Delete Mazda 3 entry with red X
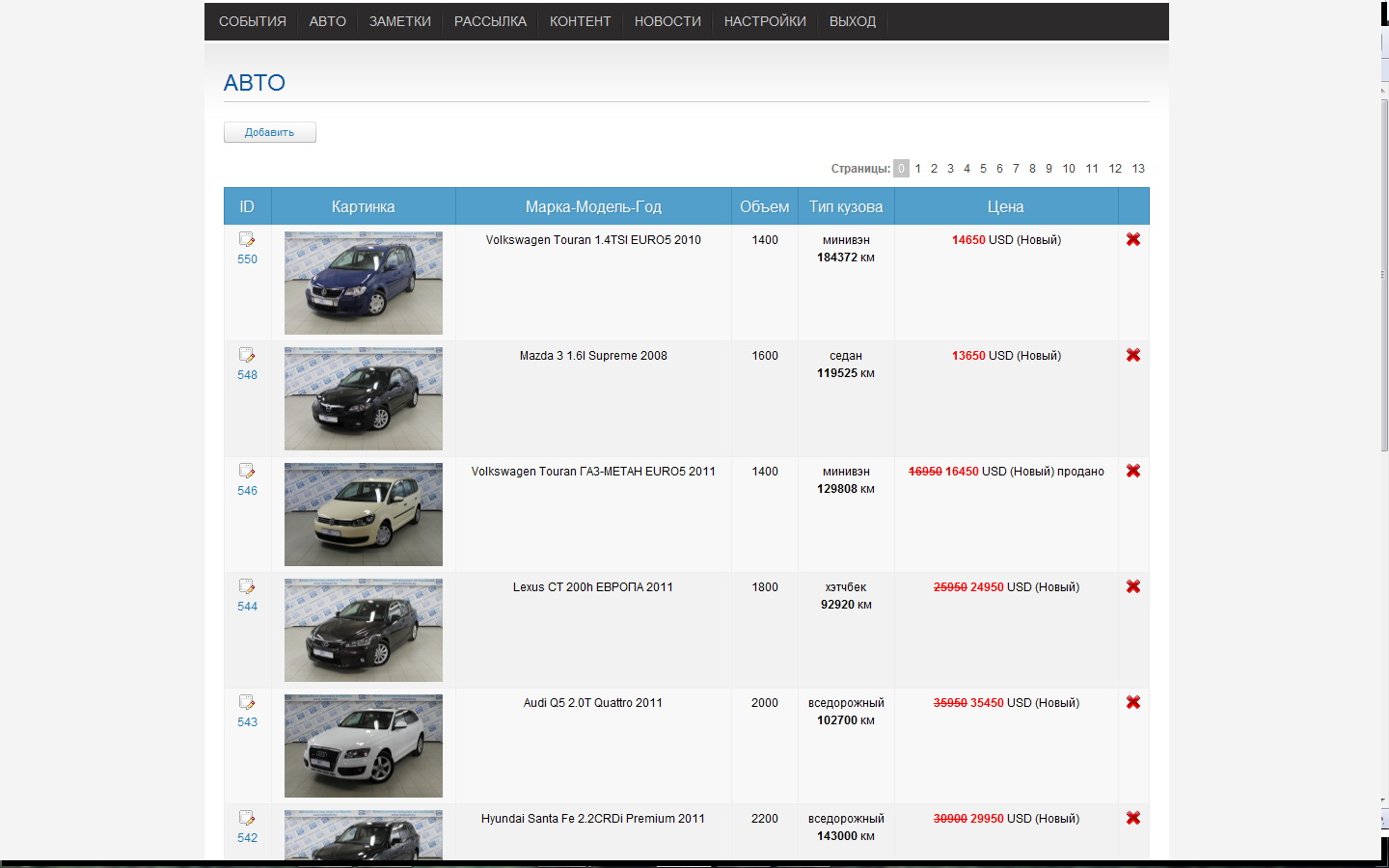 point(1133,355)
